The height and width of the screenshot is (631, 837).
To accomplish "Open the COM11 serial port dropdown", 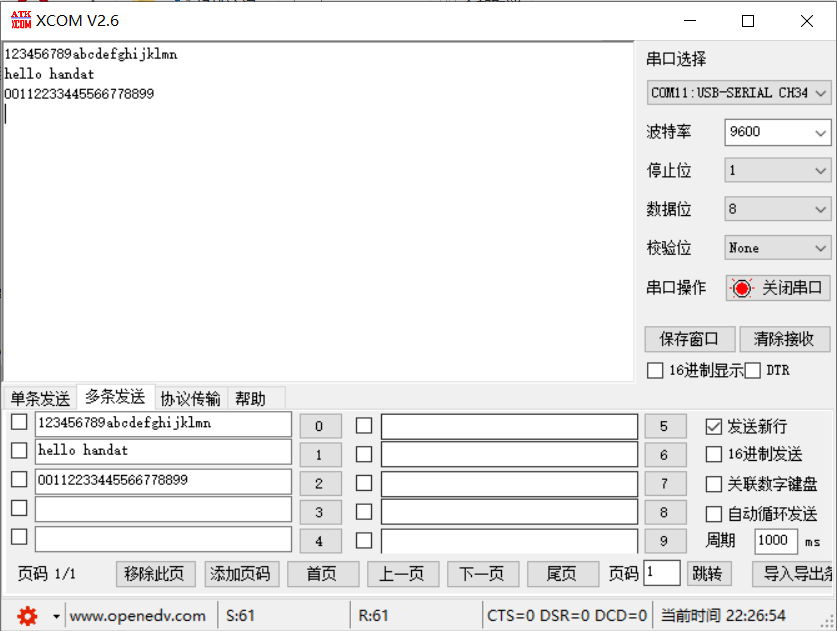I will coord(738,93).
